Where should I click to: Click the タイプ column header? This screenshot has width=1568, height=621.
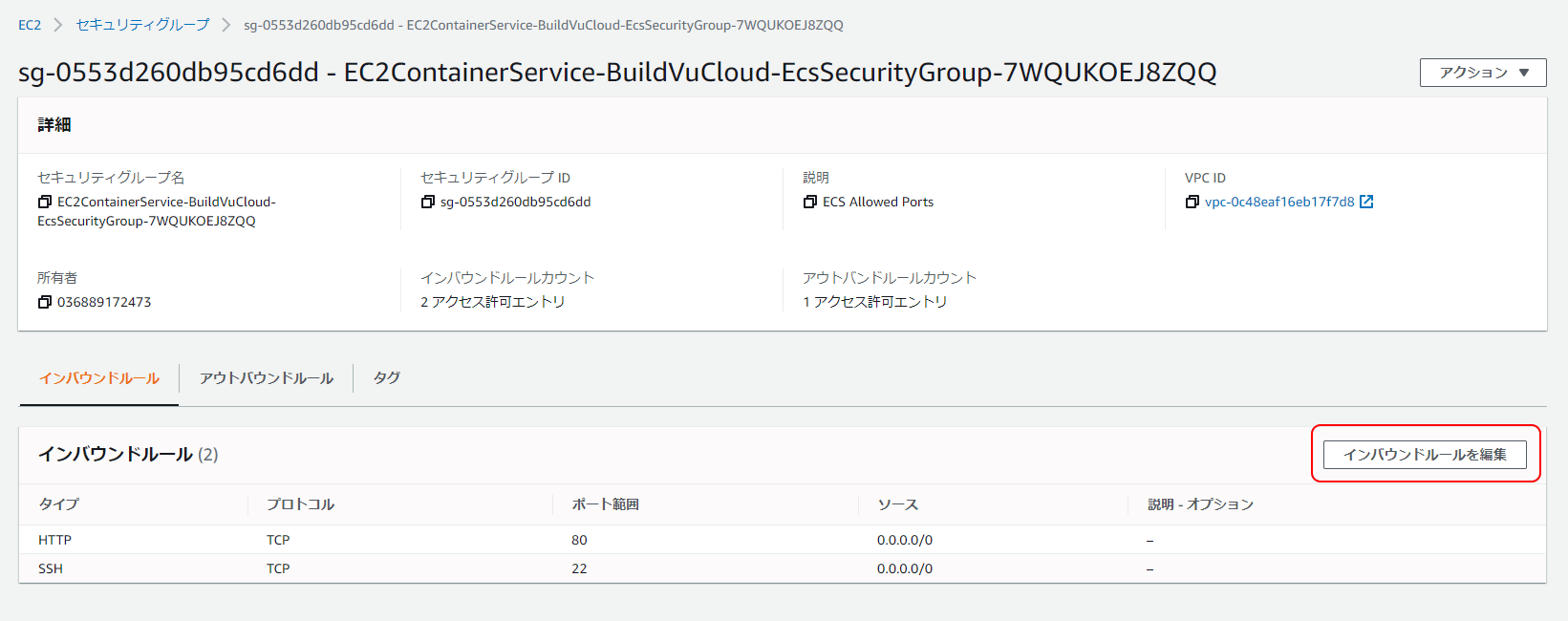click(59, 504)
